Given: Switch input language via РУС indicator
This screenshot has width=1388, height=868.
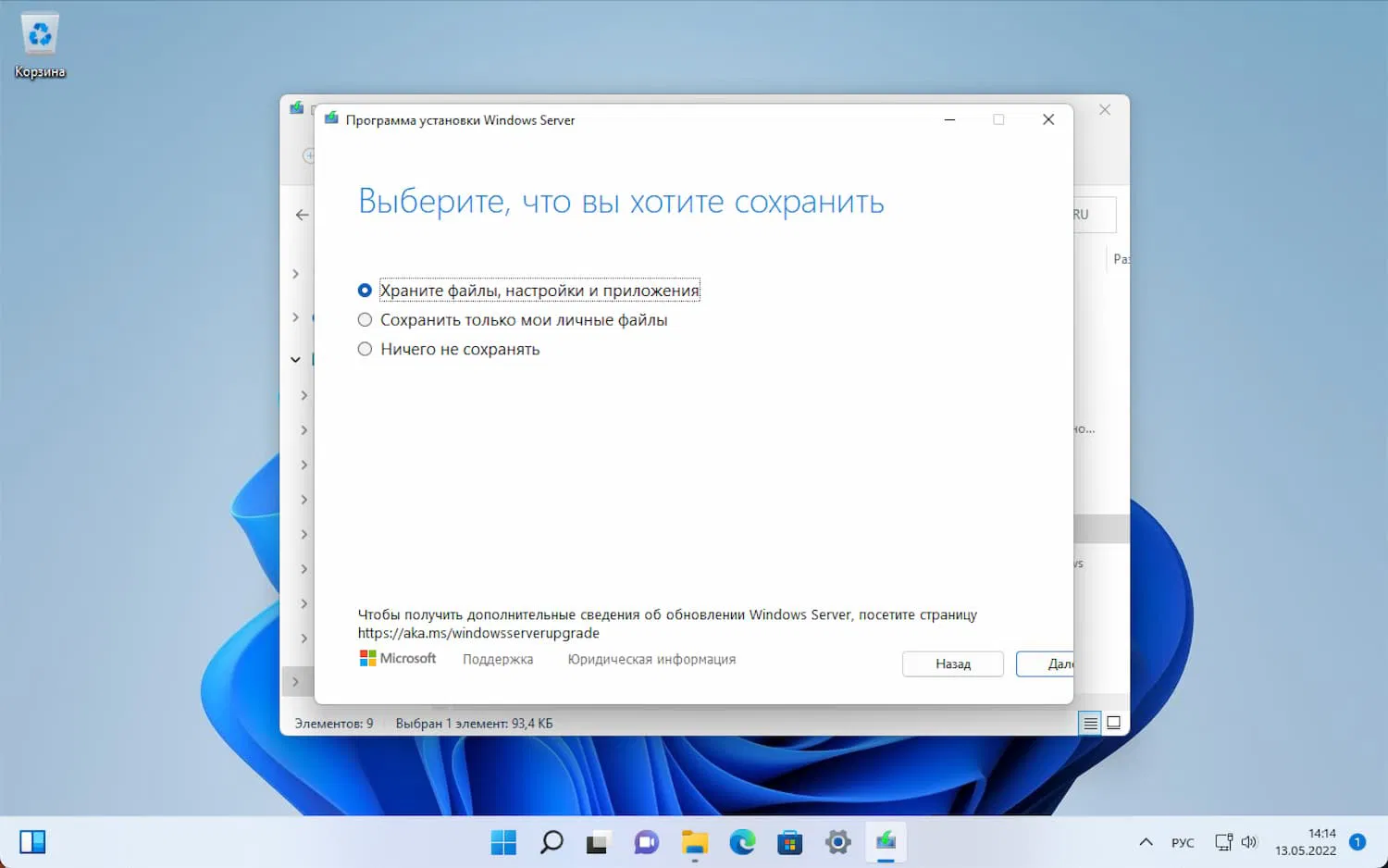Looking at the screenshot, I should (1183, 843).
